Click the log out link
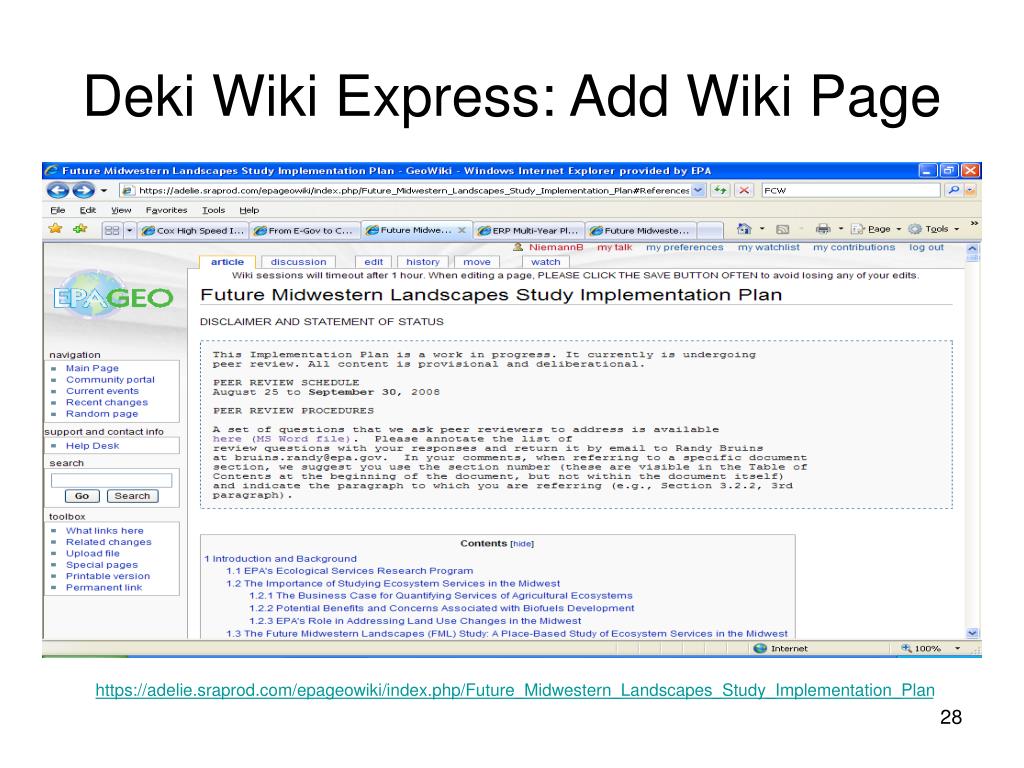The image size is (1024, 768). pyautogui.click(x=926, y=248)
